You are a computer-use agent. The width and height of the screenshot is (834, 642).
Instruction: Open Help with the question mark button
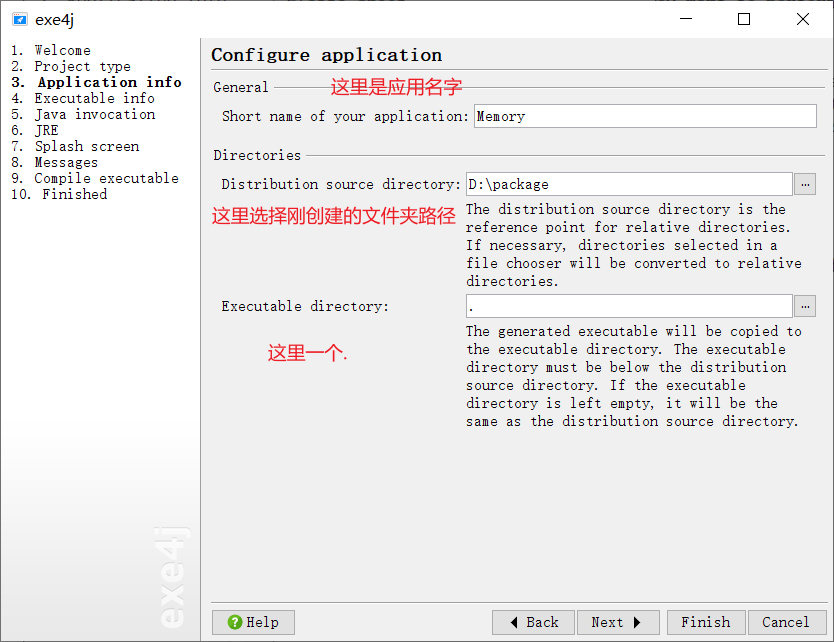pos(252,622)
